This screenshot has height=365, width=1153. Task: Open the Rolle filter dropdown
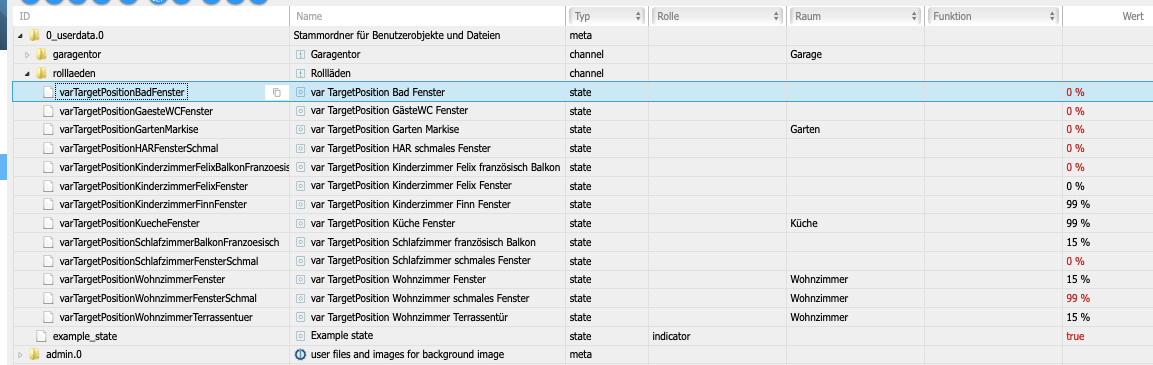pyautogui.click(x=717, y=15)
